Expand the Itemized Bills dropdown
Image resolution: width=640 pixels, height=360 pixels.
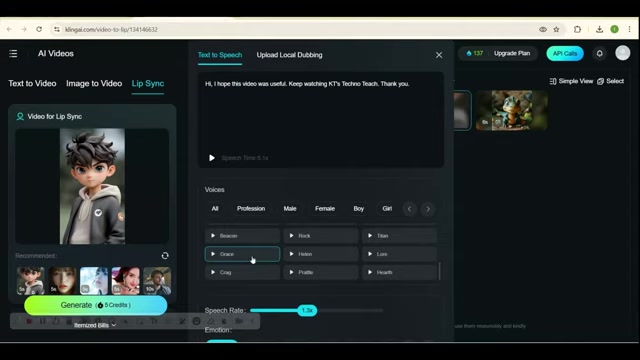pyautogui.click(x=95, y=325)
